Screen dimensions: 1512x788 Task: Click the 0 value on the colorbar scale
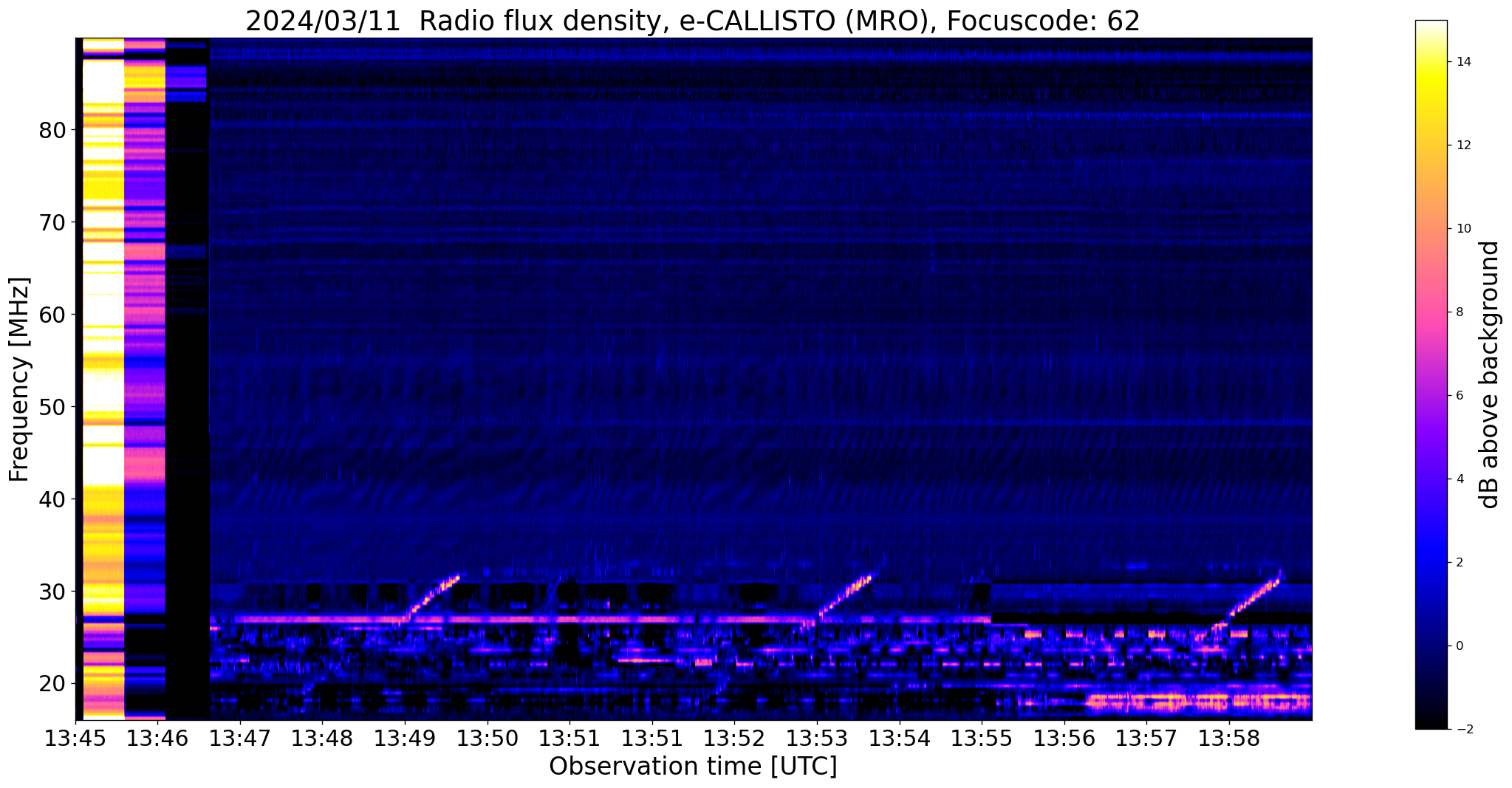[x=1459, y=646]
